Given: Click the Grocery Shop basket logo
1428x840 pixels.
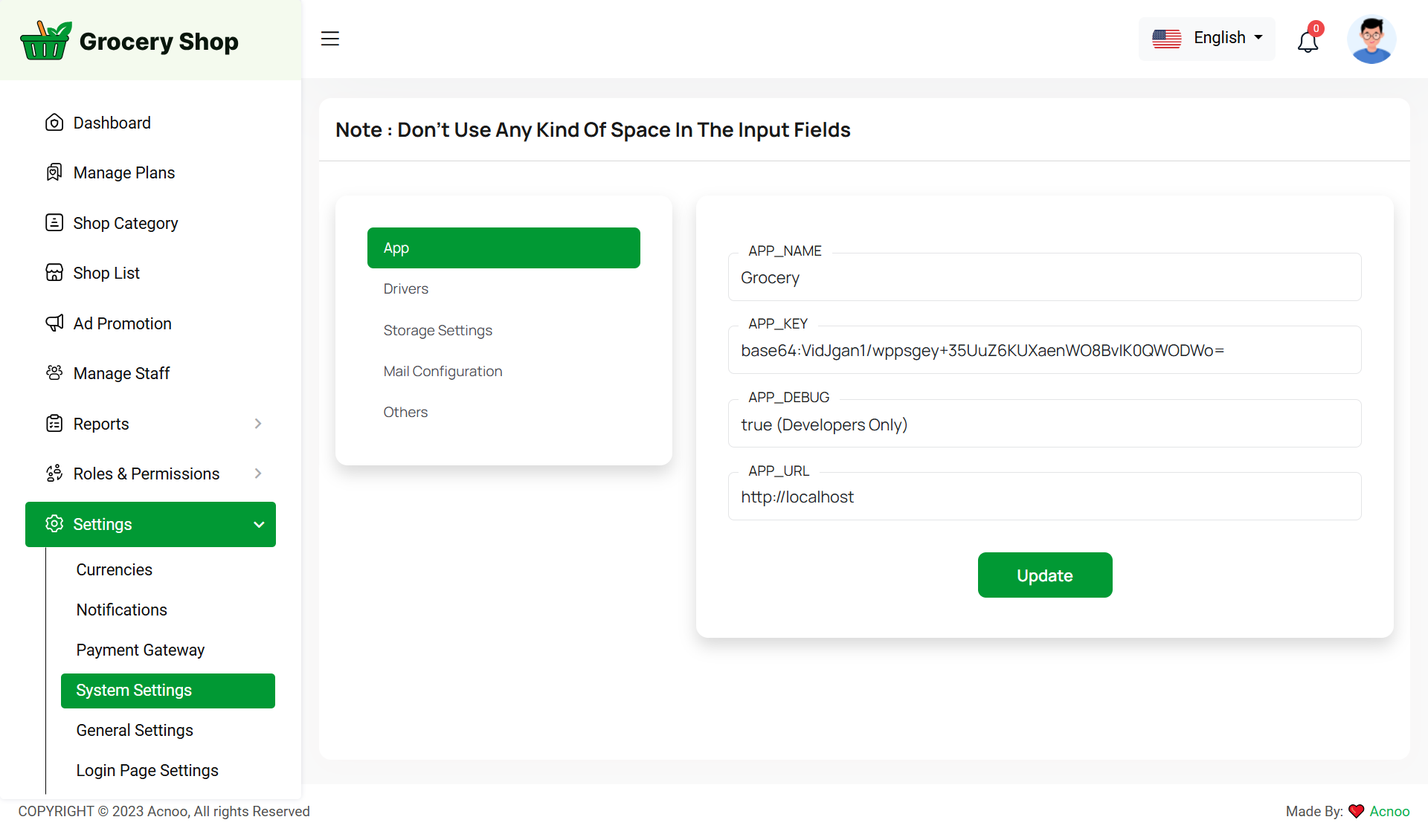Looking at the screenshot, I should point(45,41).
